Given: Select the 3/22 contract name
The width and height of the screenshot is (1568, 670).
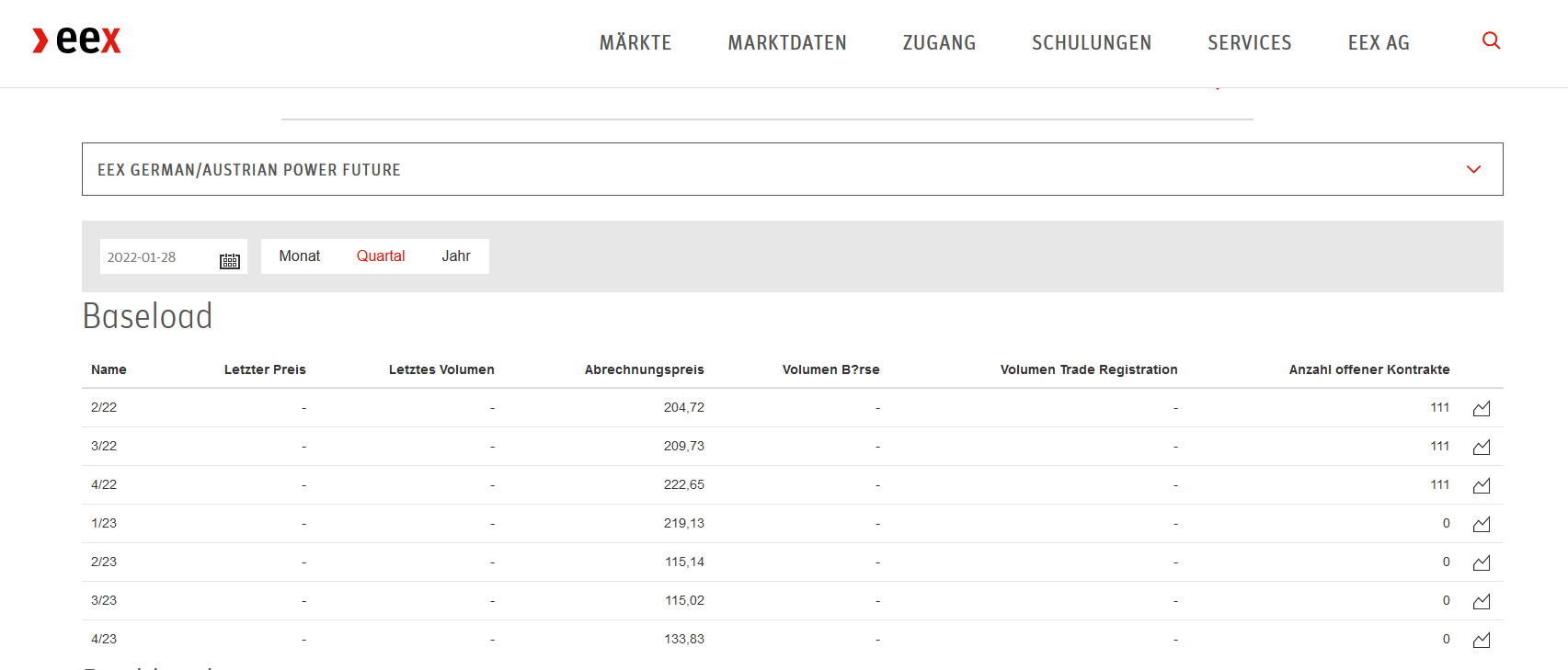Looking at the screenshot, I should pos(104,446).
